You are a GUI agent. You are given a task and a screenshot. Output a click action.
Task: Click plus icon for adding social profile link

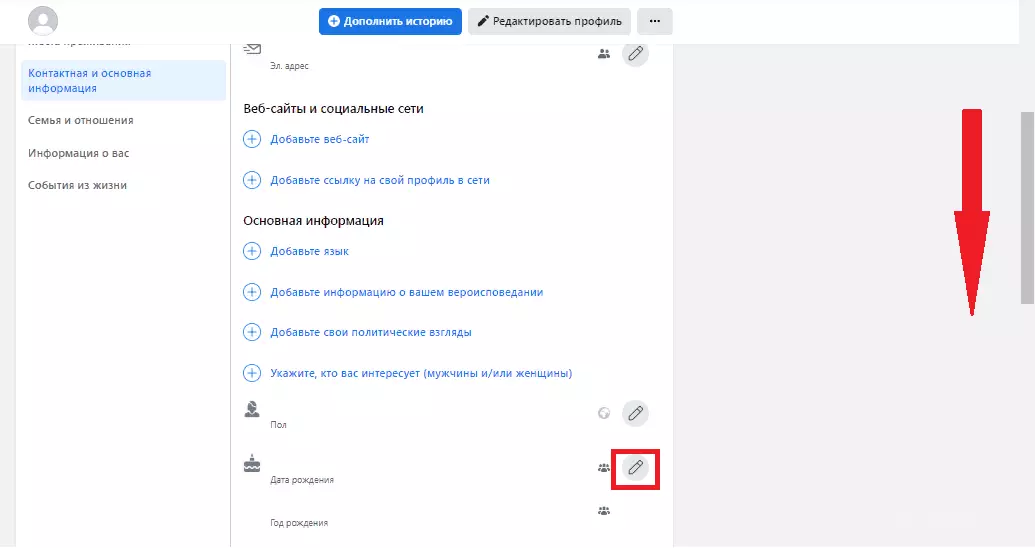coord(252,180)
